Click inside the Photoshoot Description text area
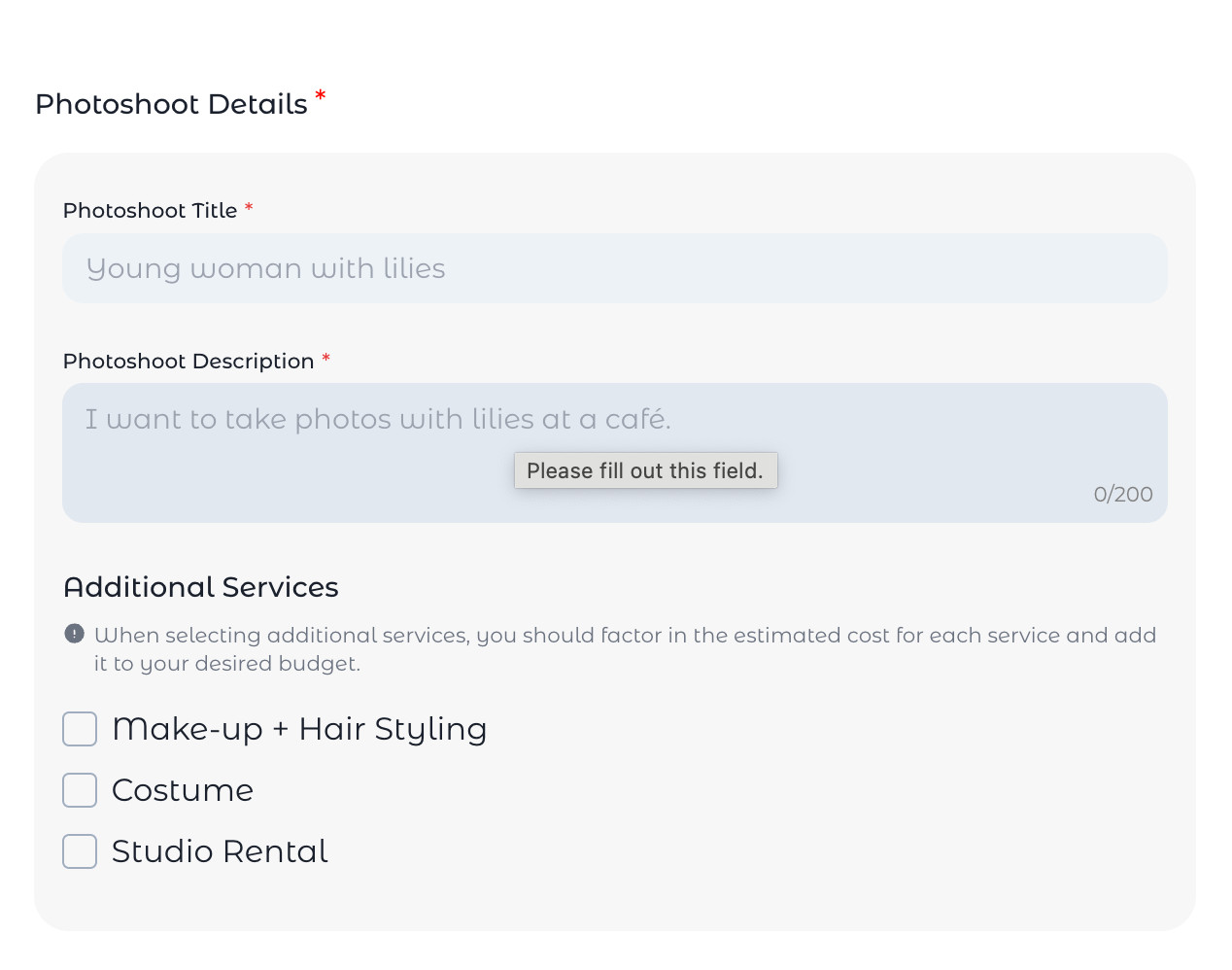This screenshot has width=1232, height=970. 615,453
